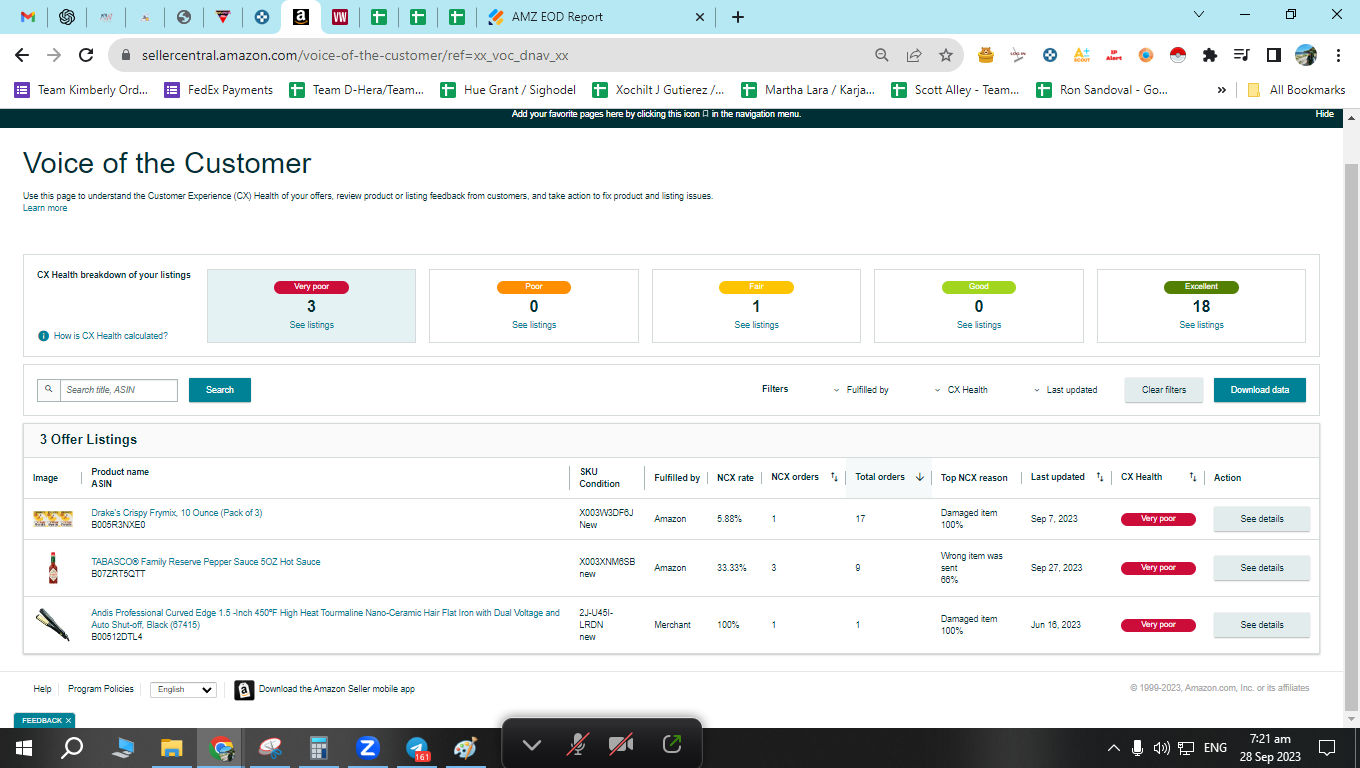Open a new browser tab
The height and width of the screenshot is (768, 1360).
tap(738, 17)
